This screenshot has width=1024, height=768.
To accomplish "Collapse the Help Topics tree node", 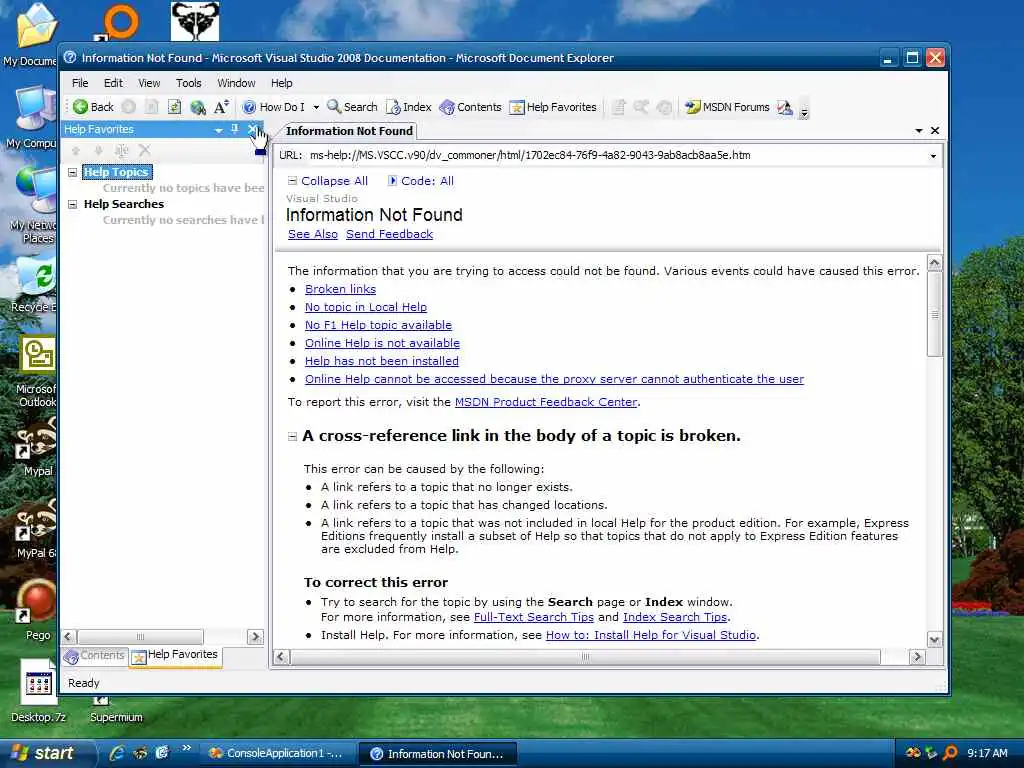I will 72,172.
